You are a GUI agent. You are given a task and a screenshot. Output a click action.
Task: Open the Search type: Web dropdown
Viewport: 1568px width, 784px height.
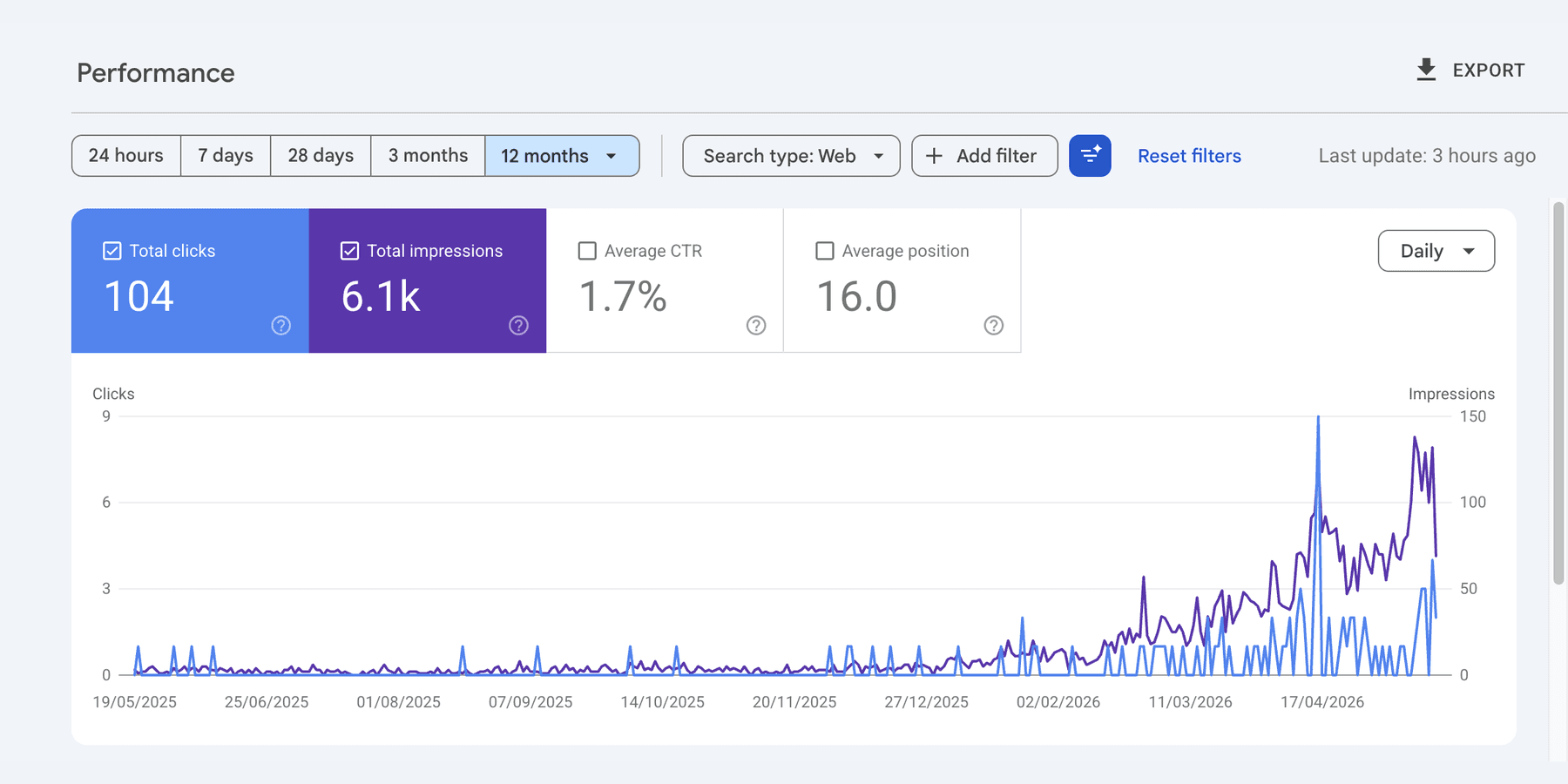(x=791, y=156)
